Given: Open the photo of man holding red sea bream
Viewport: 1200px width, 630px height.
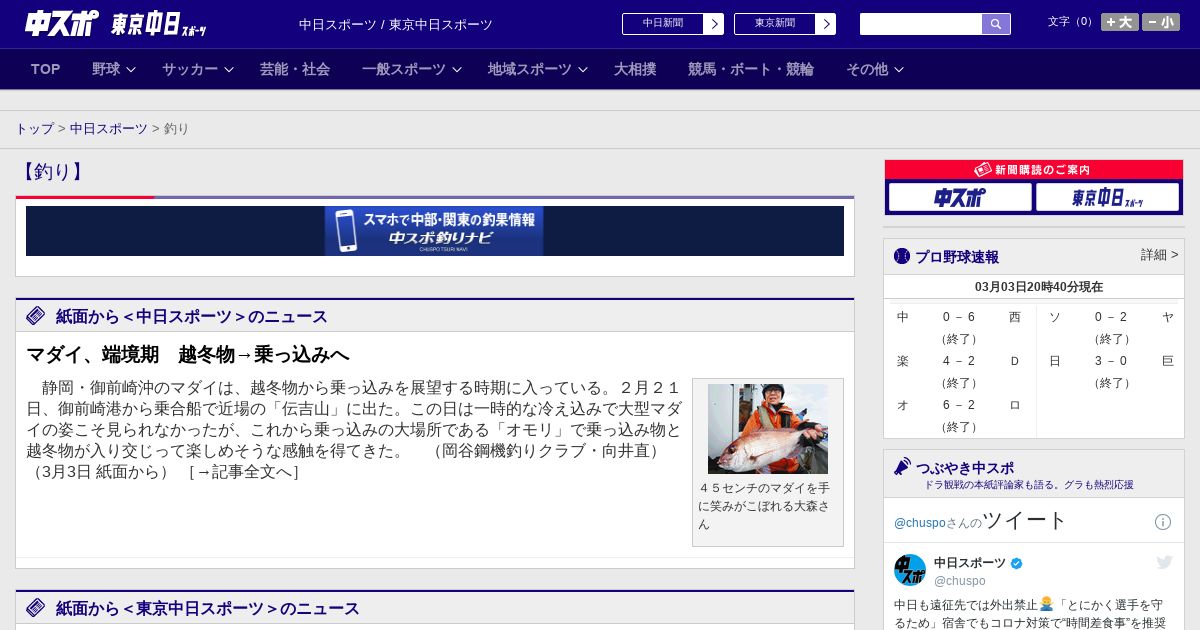Looking at the screenshot, I should coord(768,429).
